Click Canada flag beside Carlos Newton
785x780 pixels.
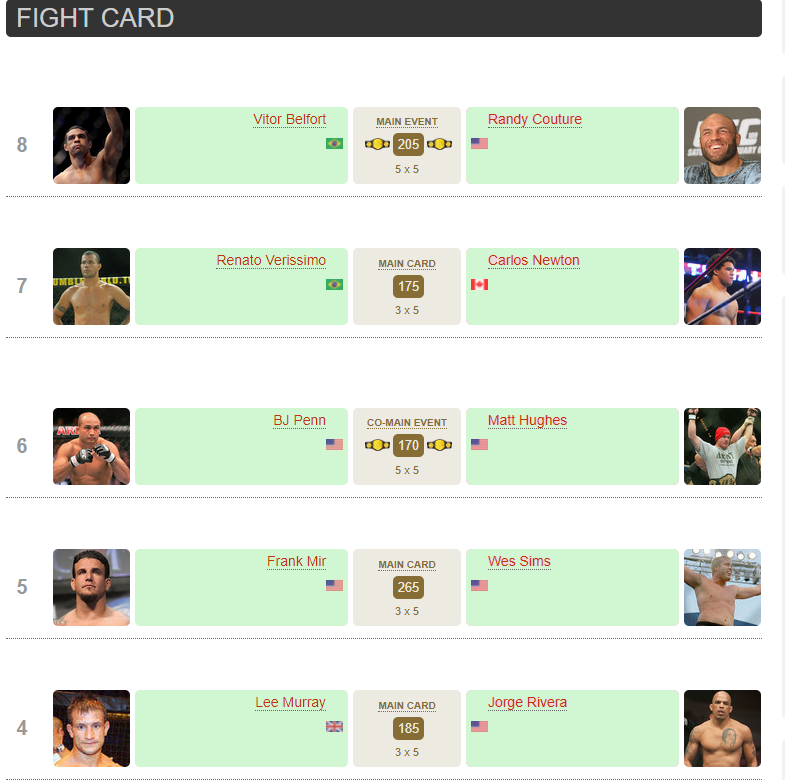tap(479, 285)
